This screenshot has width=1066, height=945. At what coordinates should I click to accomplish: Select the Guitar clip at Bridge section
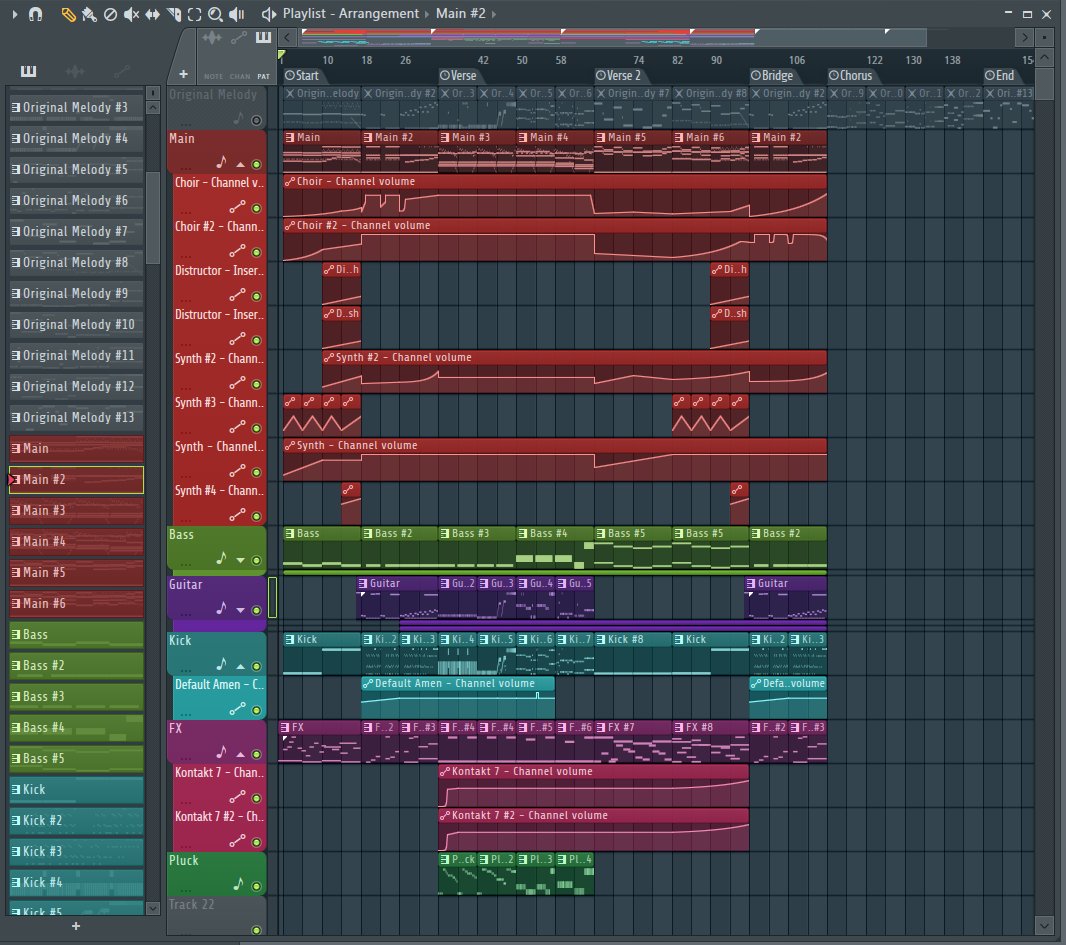pos(786,598)
